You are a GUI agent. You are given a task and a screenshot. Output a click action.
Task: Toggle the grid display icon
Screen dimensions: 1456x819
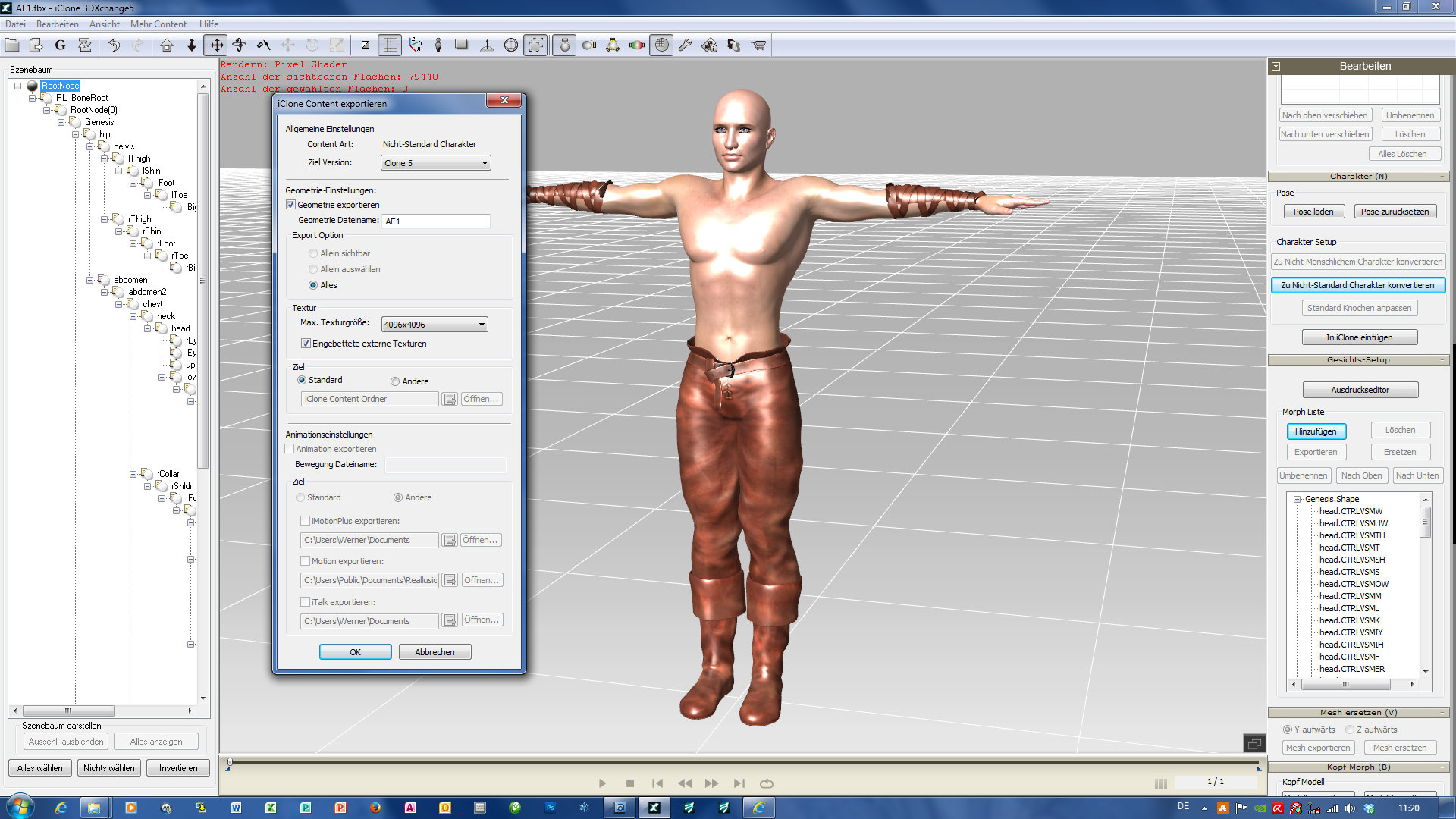tap(391, 45)
